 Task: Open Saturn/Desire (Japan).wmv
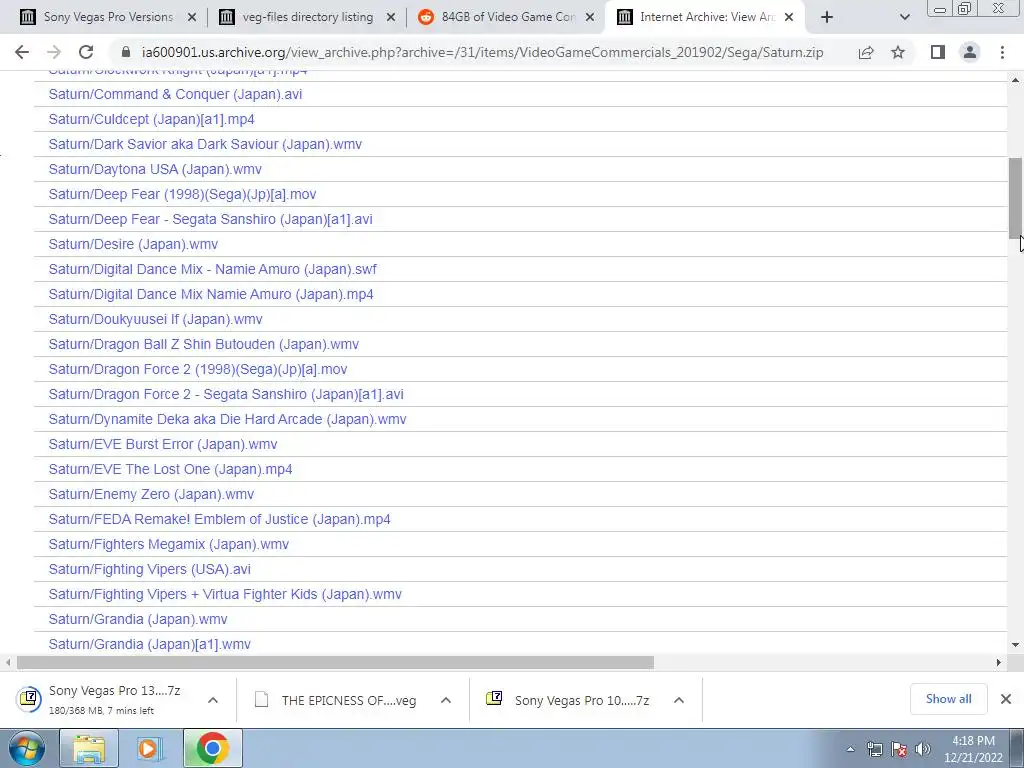[133, 244]
